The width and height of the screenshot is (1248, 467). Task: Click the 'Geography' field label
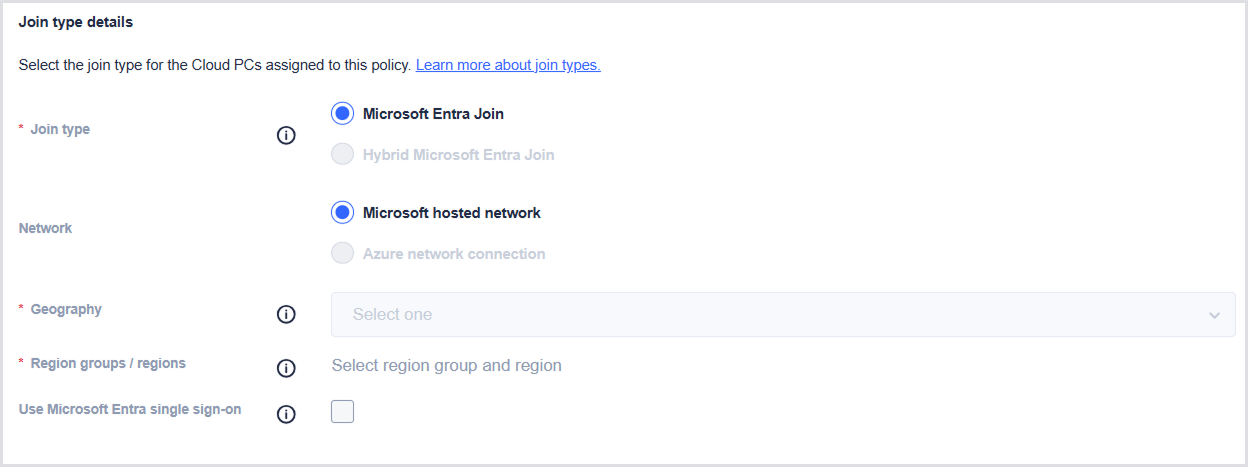click(x=66, y=310)
